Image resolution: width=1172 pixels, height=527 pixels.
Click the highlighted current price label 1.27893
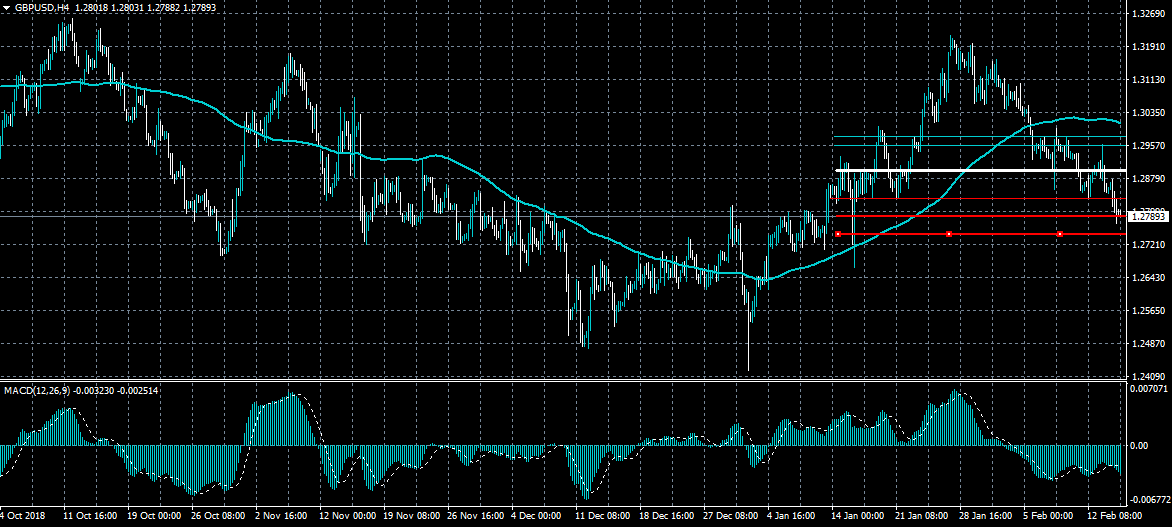point(1148,216)
